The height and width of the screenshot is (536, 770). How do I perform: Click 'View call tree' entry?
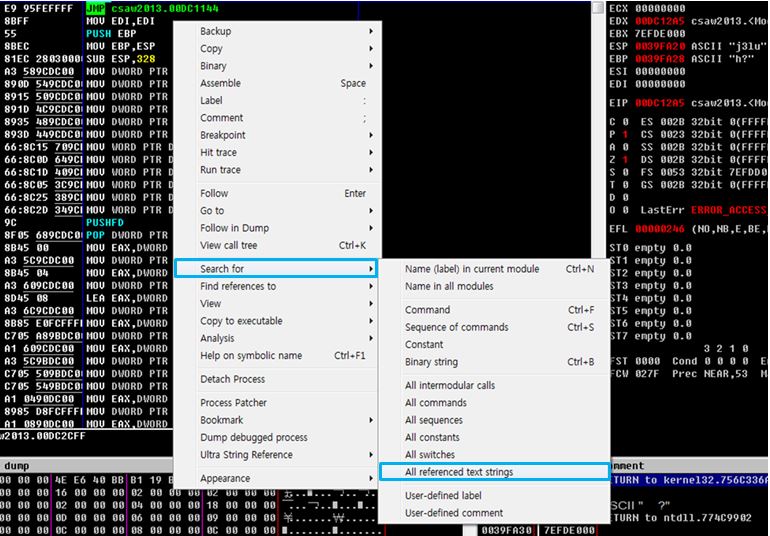pos(228,245)
